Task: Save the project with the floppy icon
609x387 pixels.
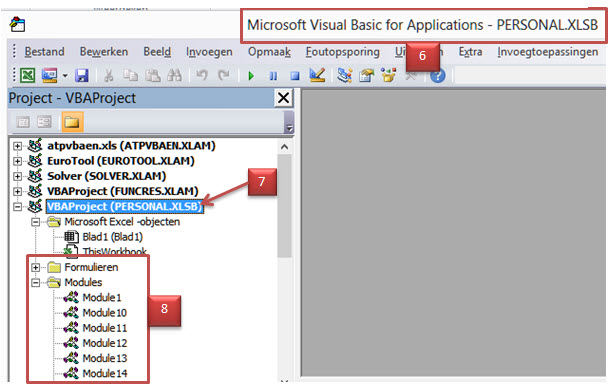Action: 82,75
